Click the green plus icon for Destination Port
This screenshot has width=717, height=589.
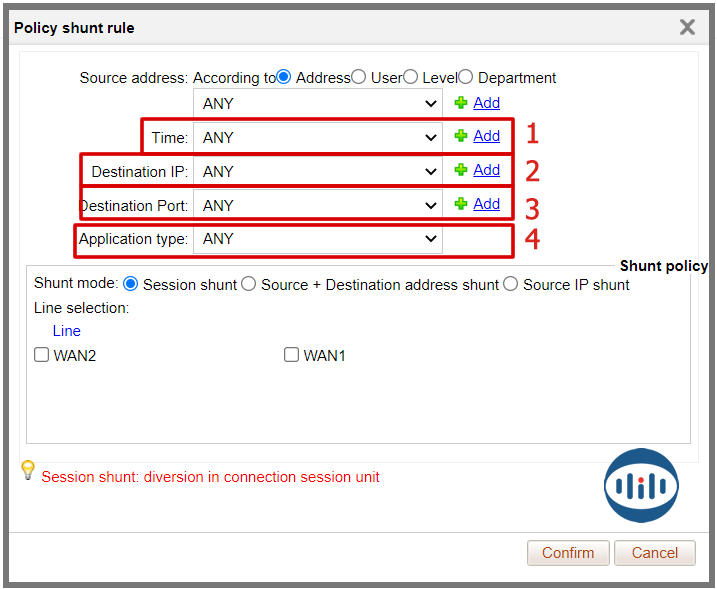click(461, 205)
